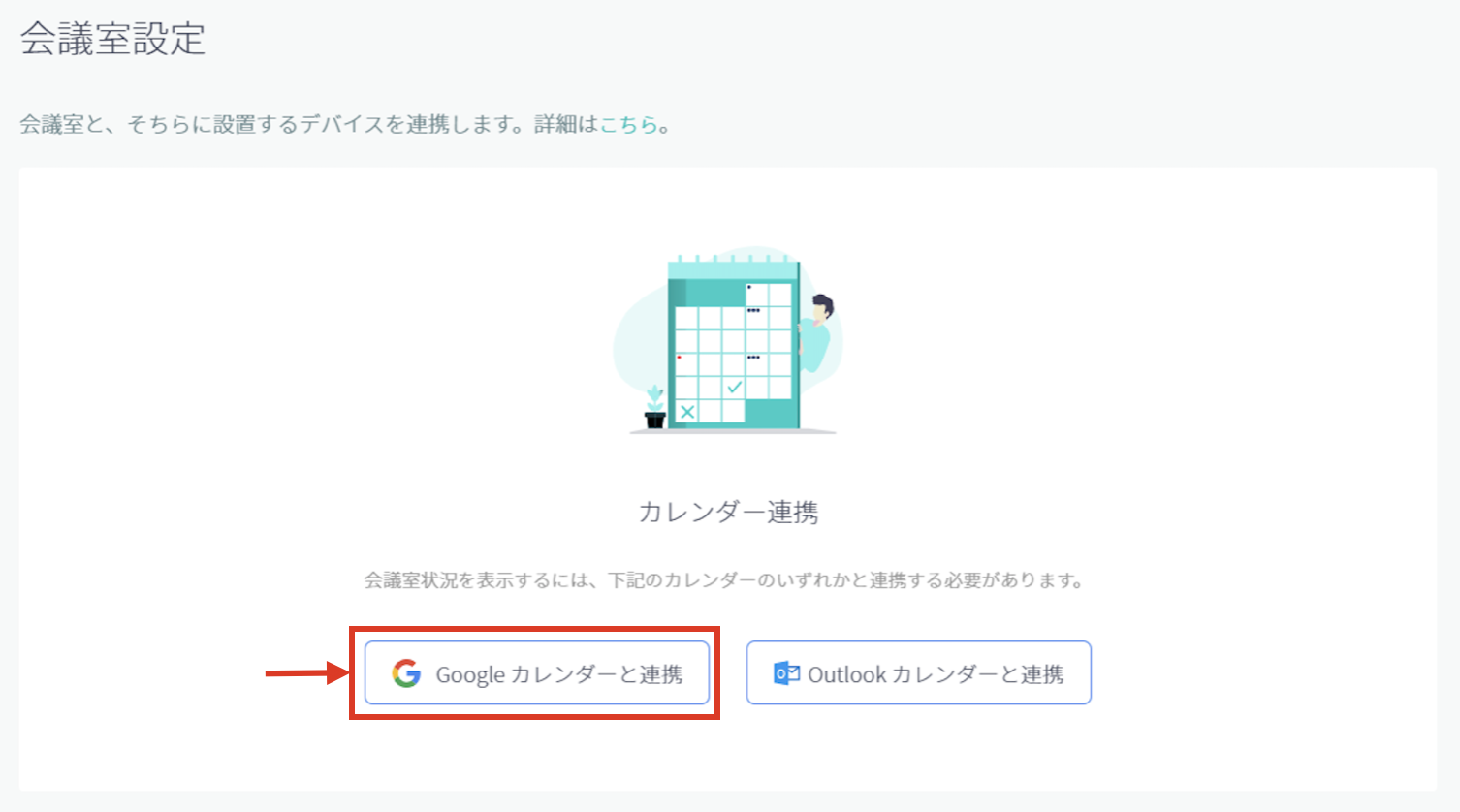Screen dimensions: 1460x812
Task: Click the spiral binding atop the calendar
Action: 732,259
